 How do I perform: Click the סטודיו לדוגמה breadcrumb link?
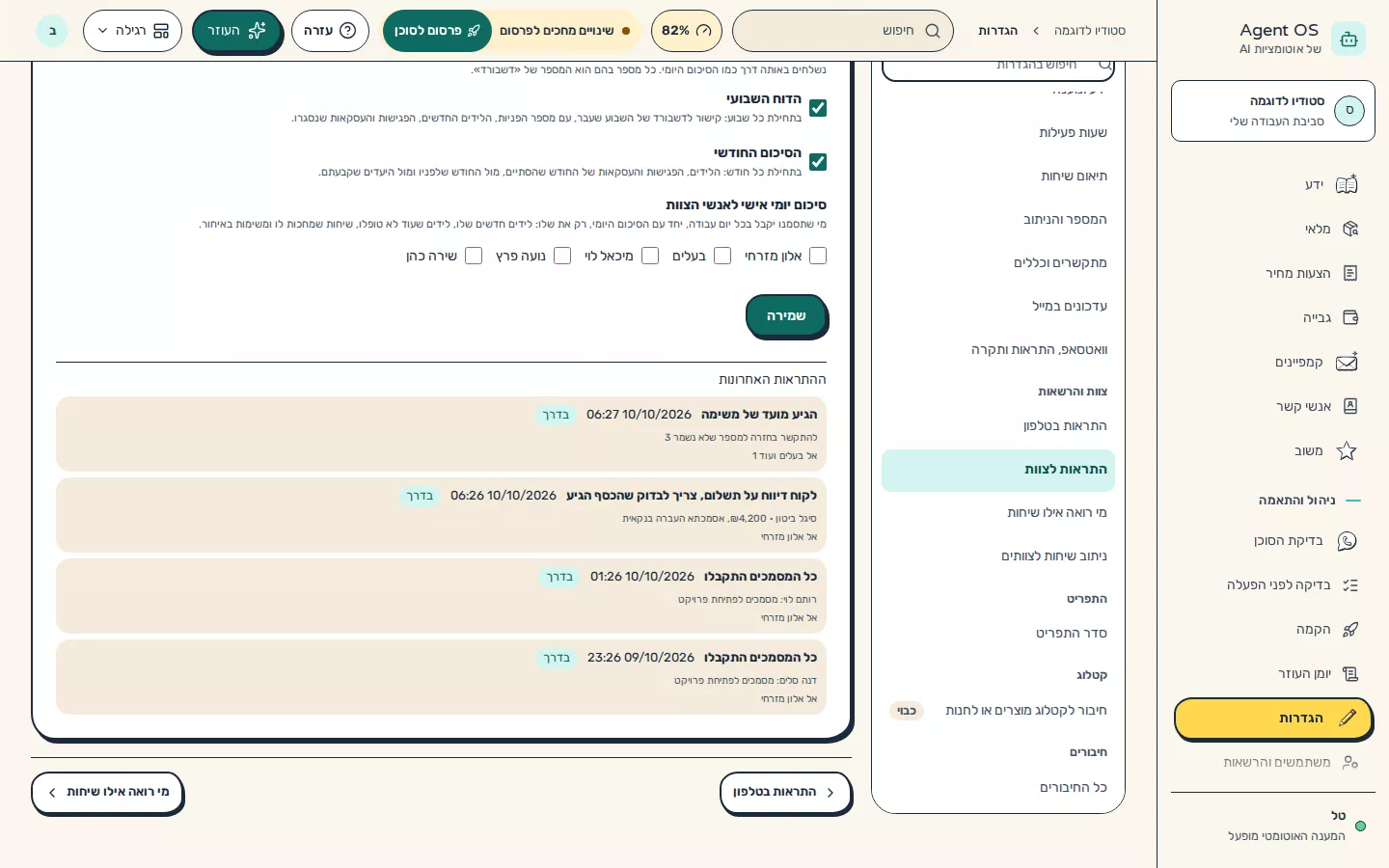[1090, 31]
